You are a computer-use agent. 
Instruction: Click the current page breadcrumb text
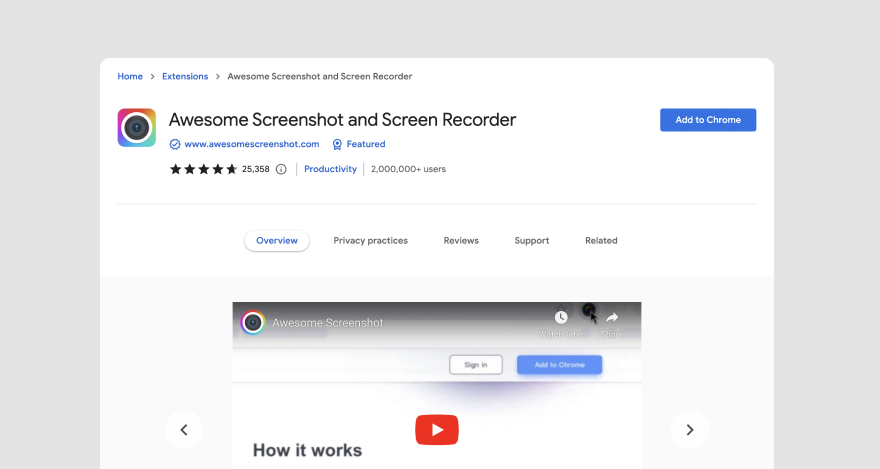tap(319, 76)
